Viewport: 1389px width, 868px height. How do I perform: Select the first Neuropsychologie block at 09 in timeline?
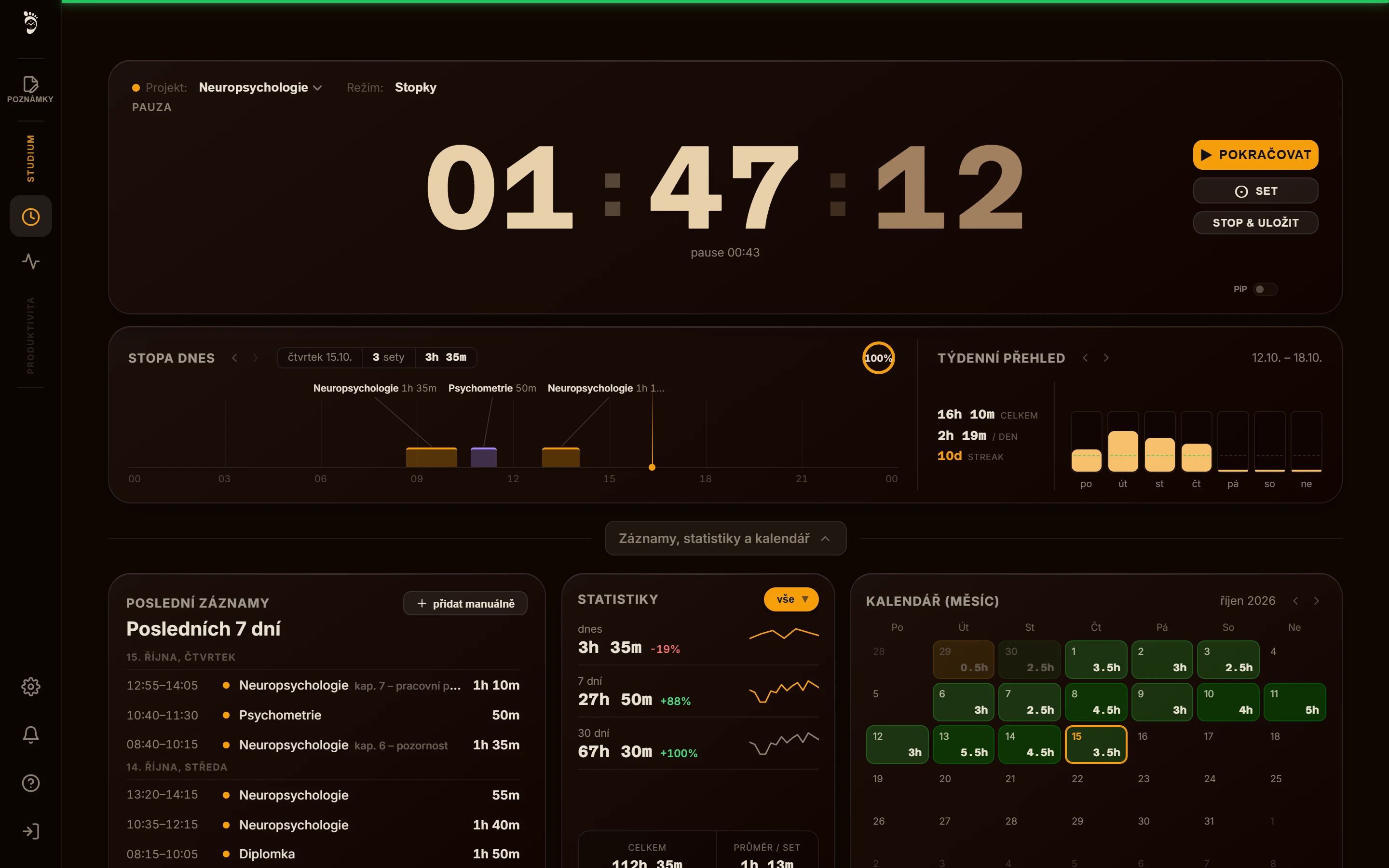[432, 457]
